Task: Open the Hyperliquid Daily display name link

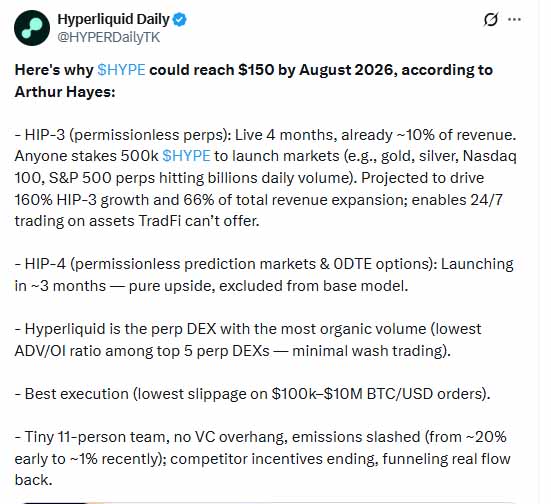Action: point(113,19)
